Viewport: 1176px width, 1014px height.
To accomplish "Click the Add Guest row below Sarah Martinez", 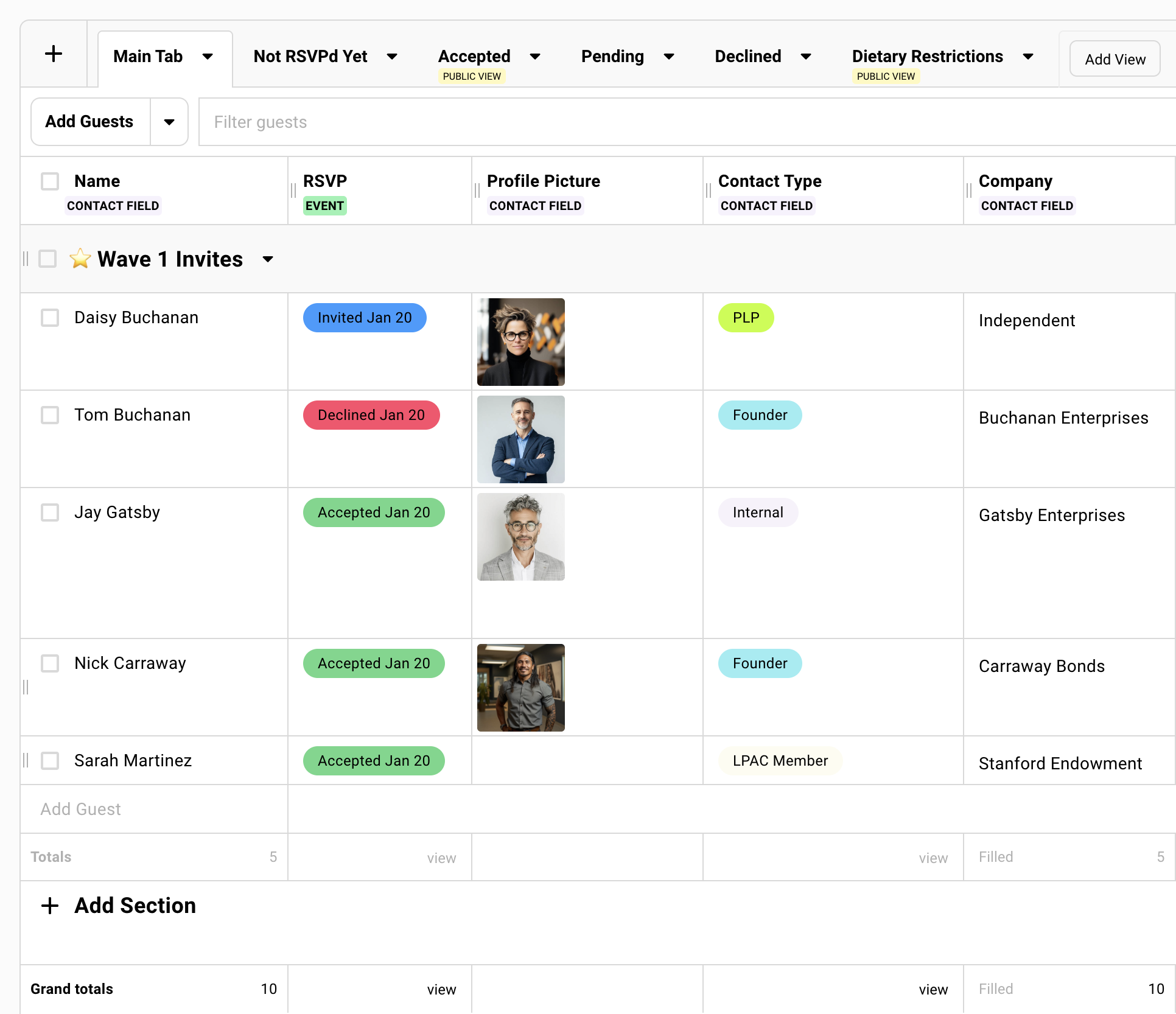I will [x=81, y=809].
